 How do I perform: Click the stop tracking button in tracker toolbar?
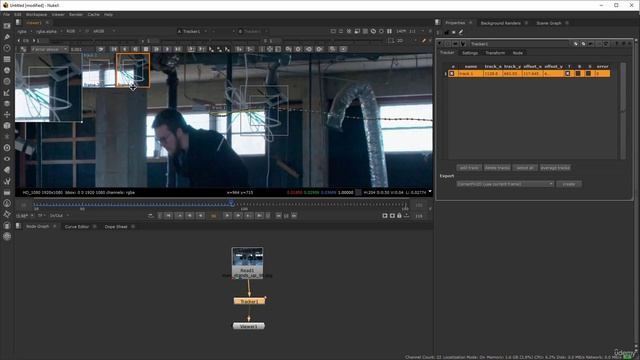pos(146,49)
